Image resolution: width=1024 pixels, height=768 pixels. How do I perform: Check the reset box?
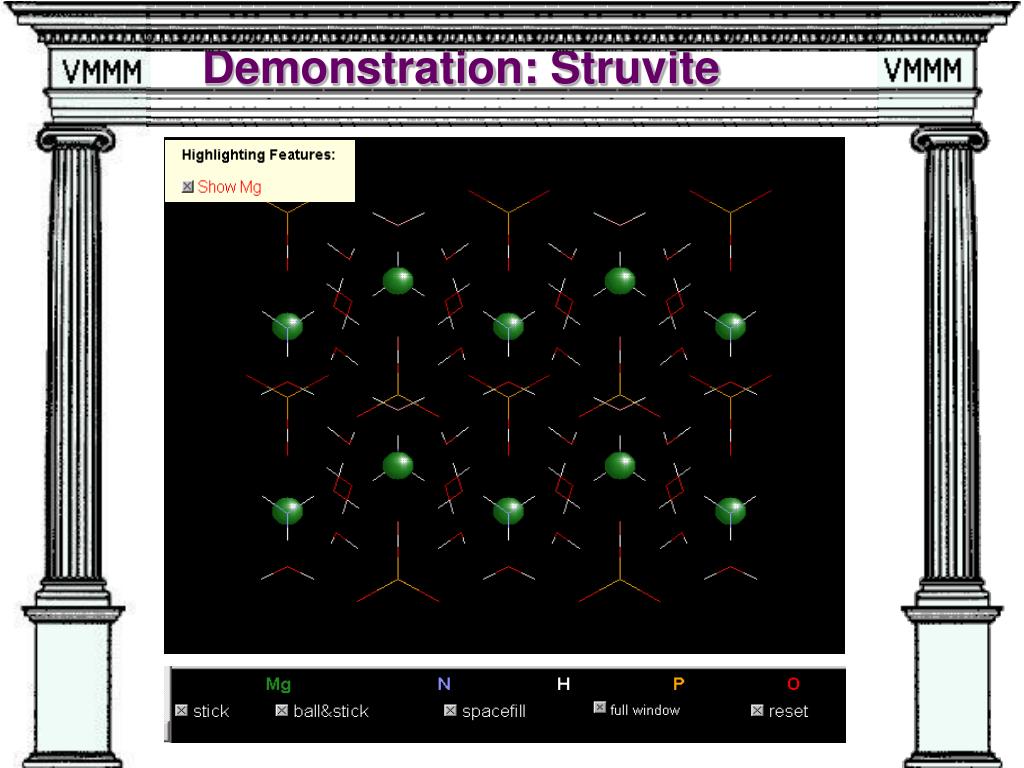(x=757, y=711)
